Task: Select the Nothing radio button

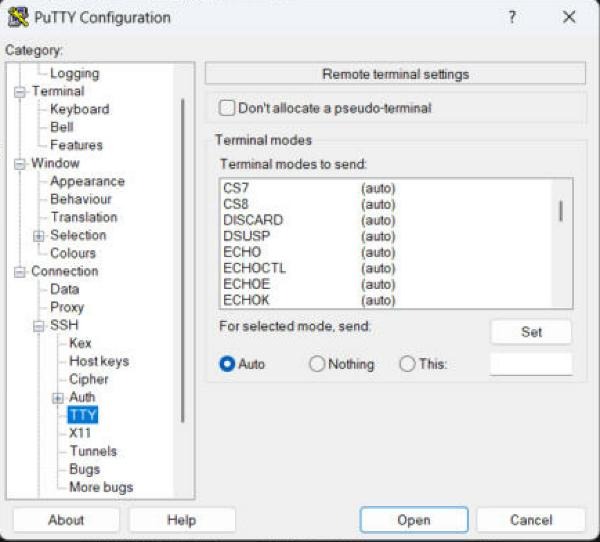Action: (x=317, y=364)
